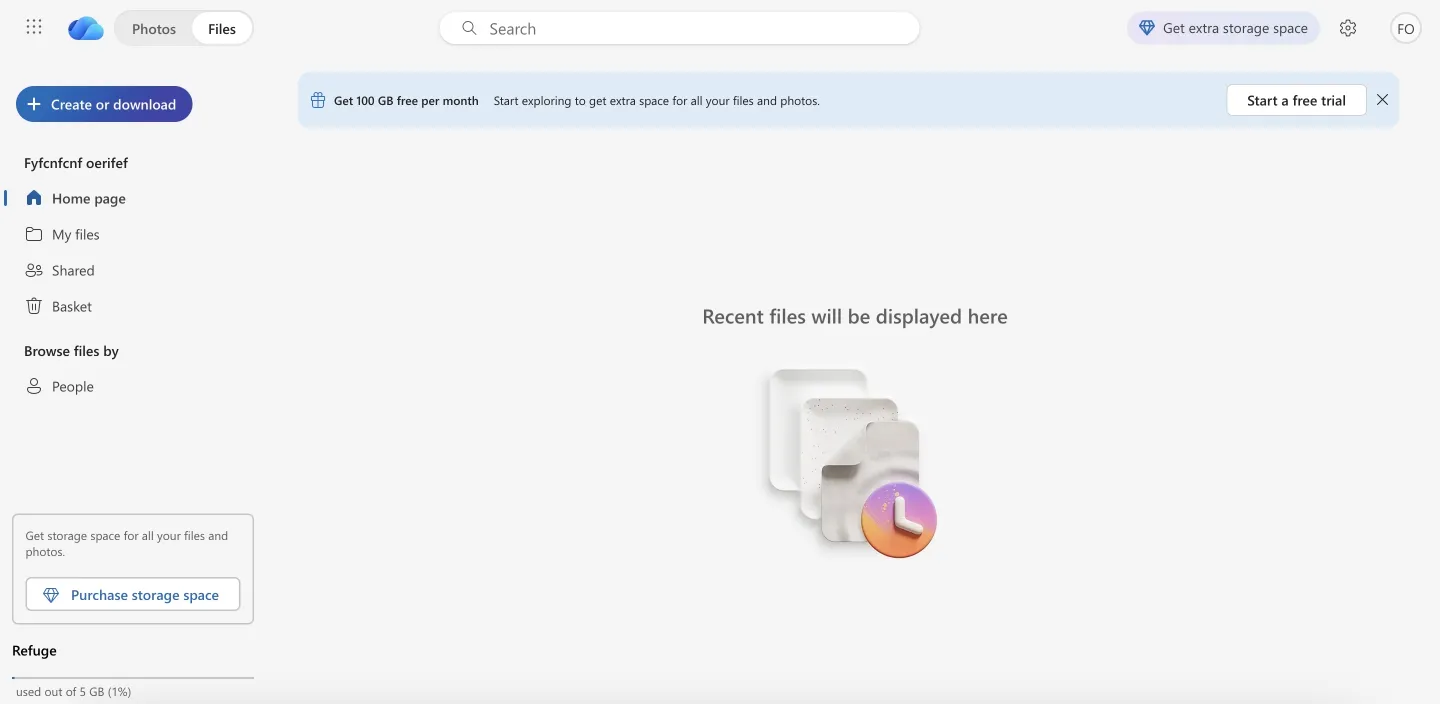Open Shared files from the sidebar
This screenshot has width=1440, height=704.
tap(71, 270)
